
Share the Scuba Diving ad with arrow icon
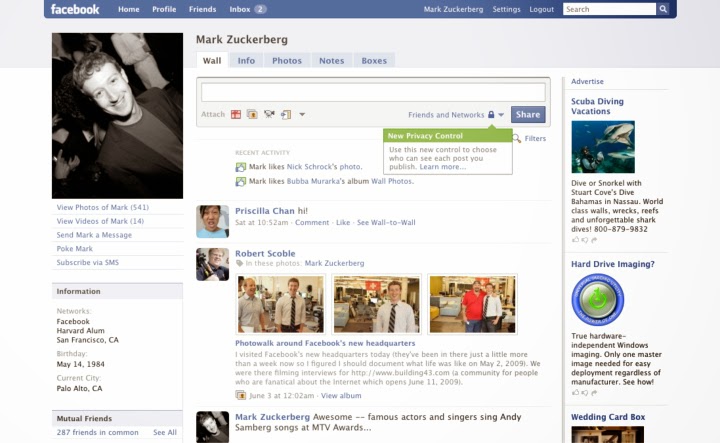pyautogui.click(x=594, y=240)
